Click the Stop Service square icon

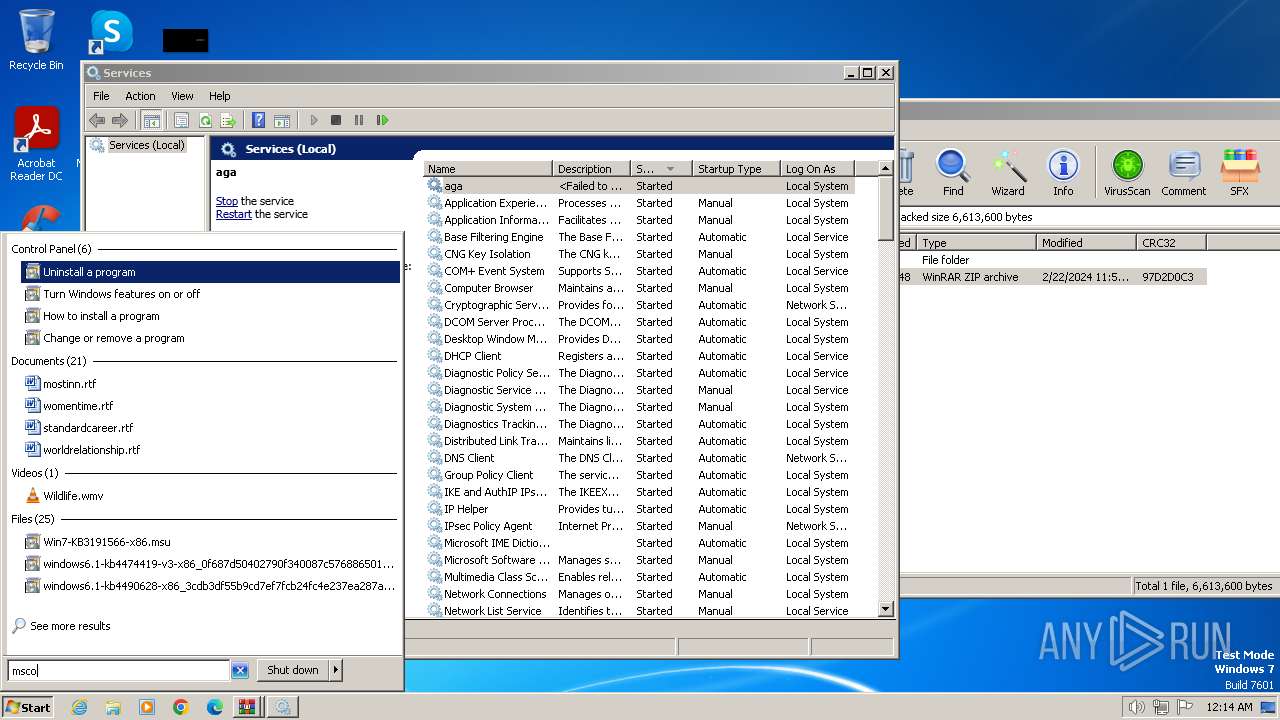pos(336,120)
